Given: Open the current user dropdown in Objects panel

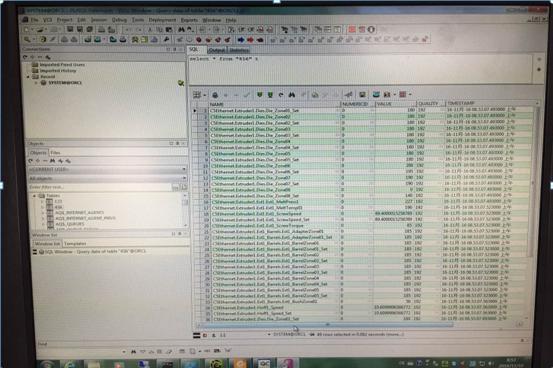Looking at the screenshot, I should pyautogui.click(x=107, y=169).
